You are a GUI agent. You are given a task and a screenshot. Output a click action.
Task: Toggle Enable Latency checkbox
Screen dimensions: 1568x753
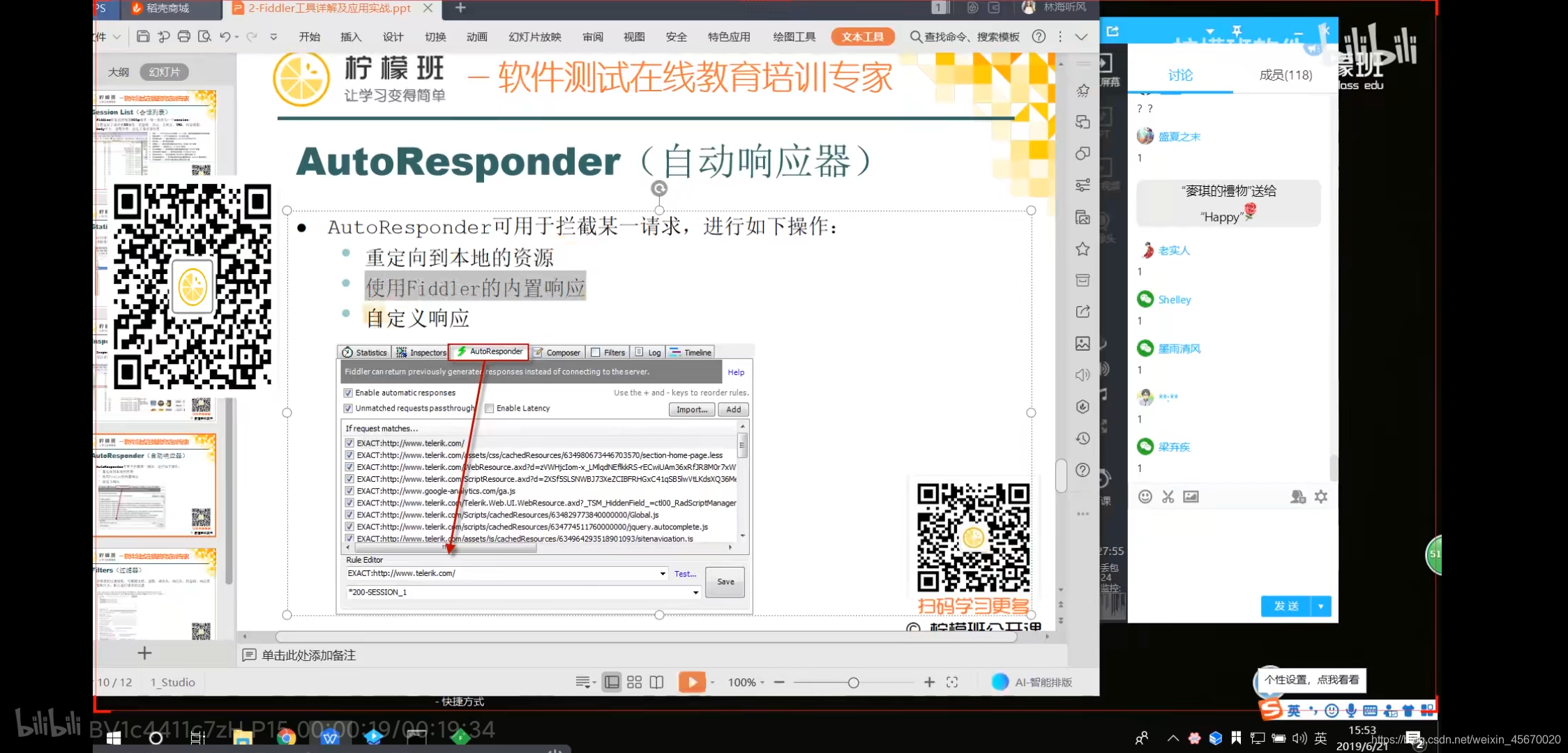click(x=490, y=409)
